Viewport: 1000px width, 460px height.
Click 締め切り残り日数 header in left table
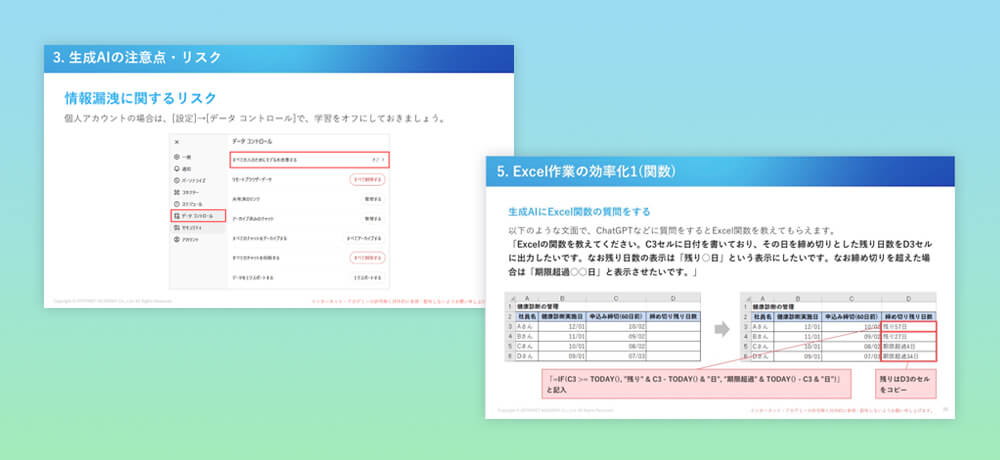[x=673, y=316]
